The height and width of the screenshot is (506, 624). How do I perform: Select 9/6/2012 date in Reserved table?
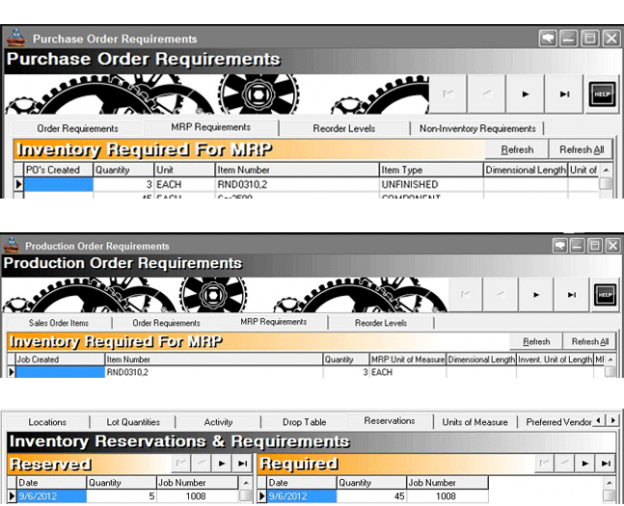click(x=52, y=496)
